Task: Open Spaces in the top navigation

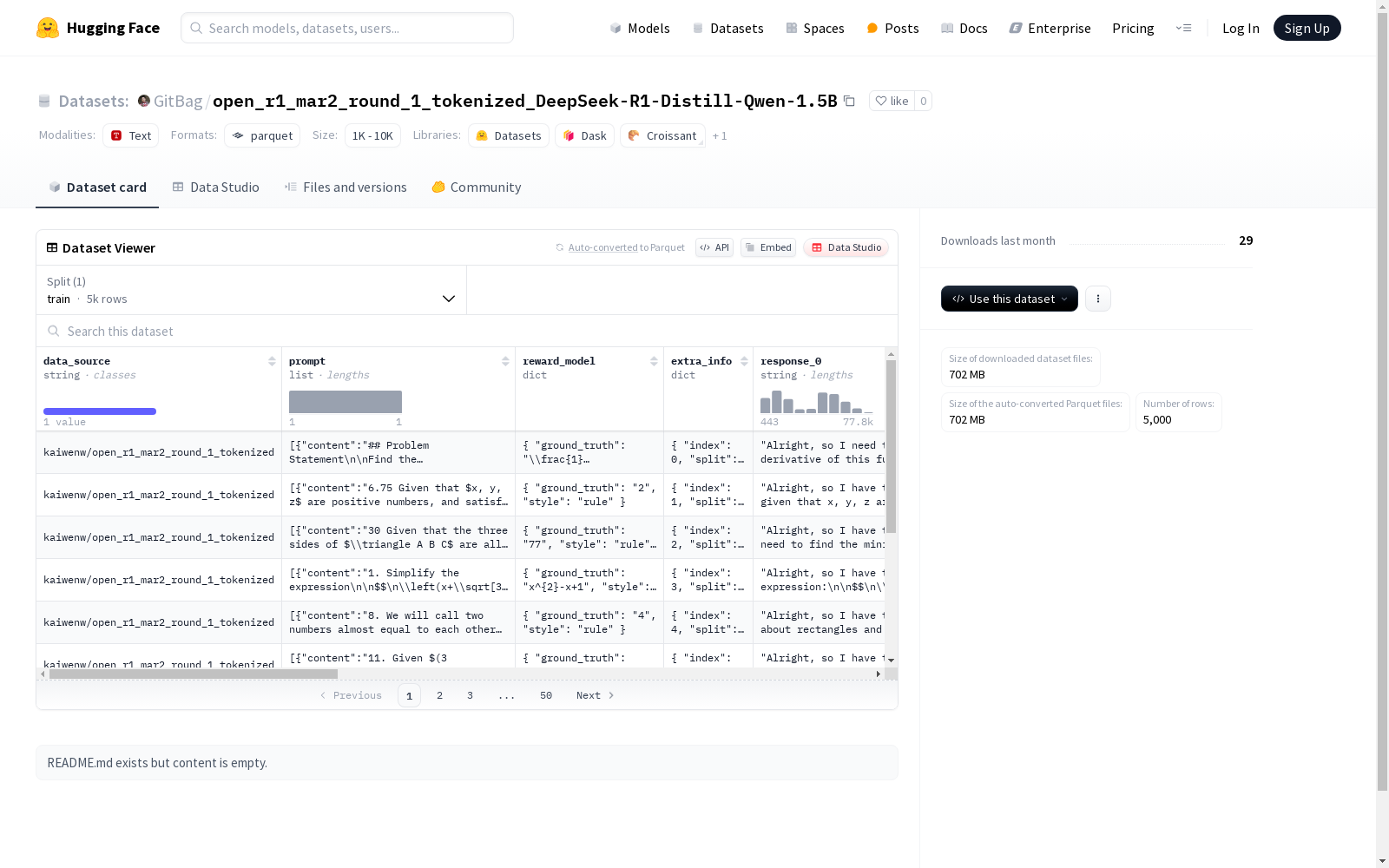Action: [814, 28]
